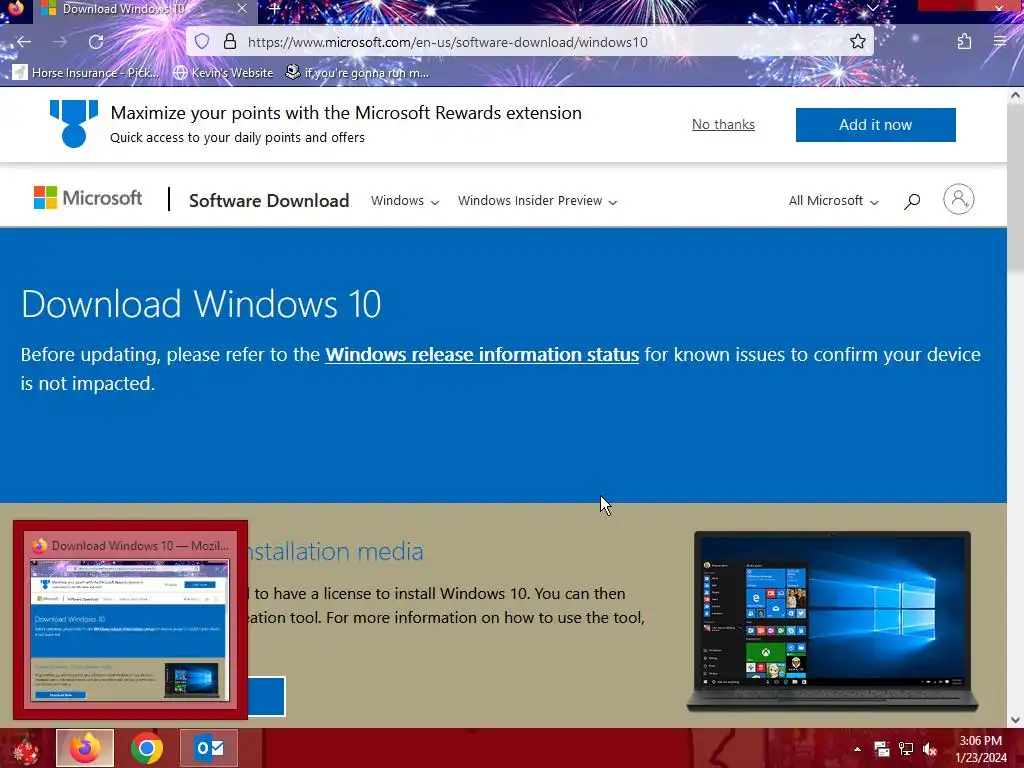Open the Horse Insurance bookmark
1024x768 pixels.
tap(86, 72)
